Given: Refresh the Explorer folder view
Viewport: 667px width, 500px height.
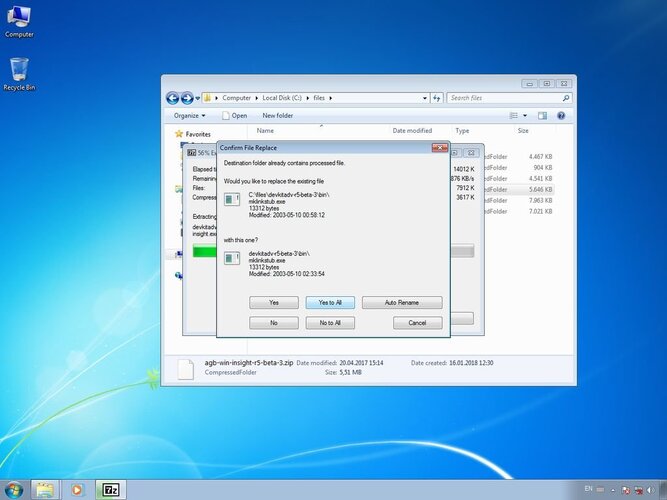Looking at the screenshot, I should point(436,98).
